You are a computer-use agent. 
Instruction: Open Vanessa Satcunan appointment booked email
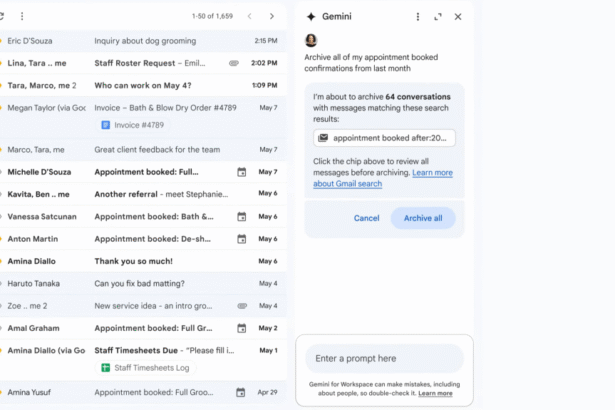[x=143, y=217]
